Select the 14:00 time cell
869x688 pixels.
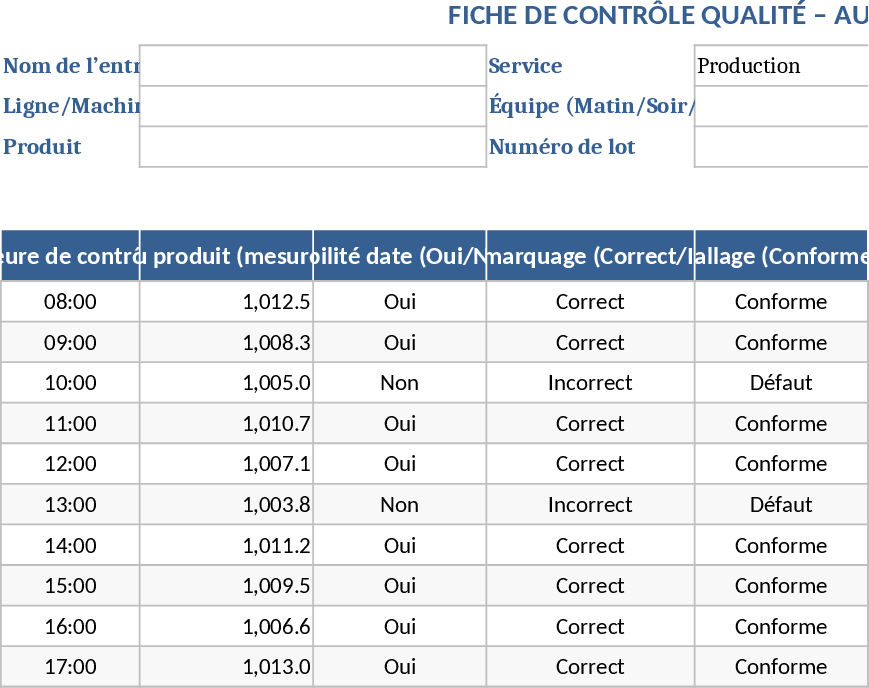pyautogui.click(x=68, y=545)
